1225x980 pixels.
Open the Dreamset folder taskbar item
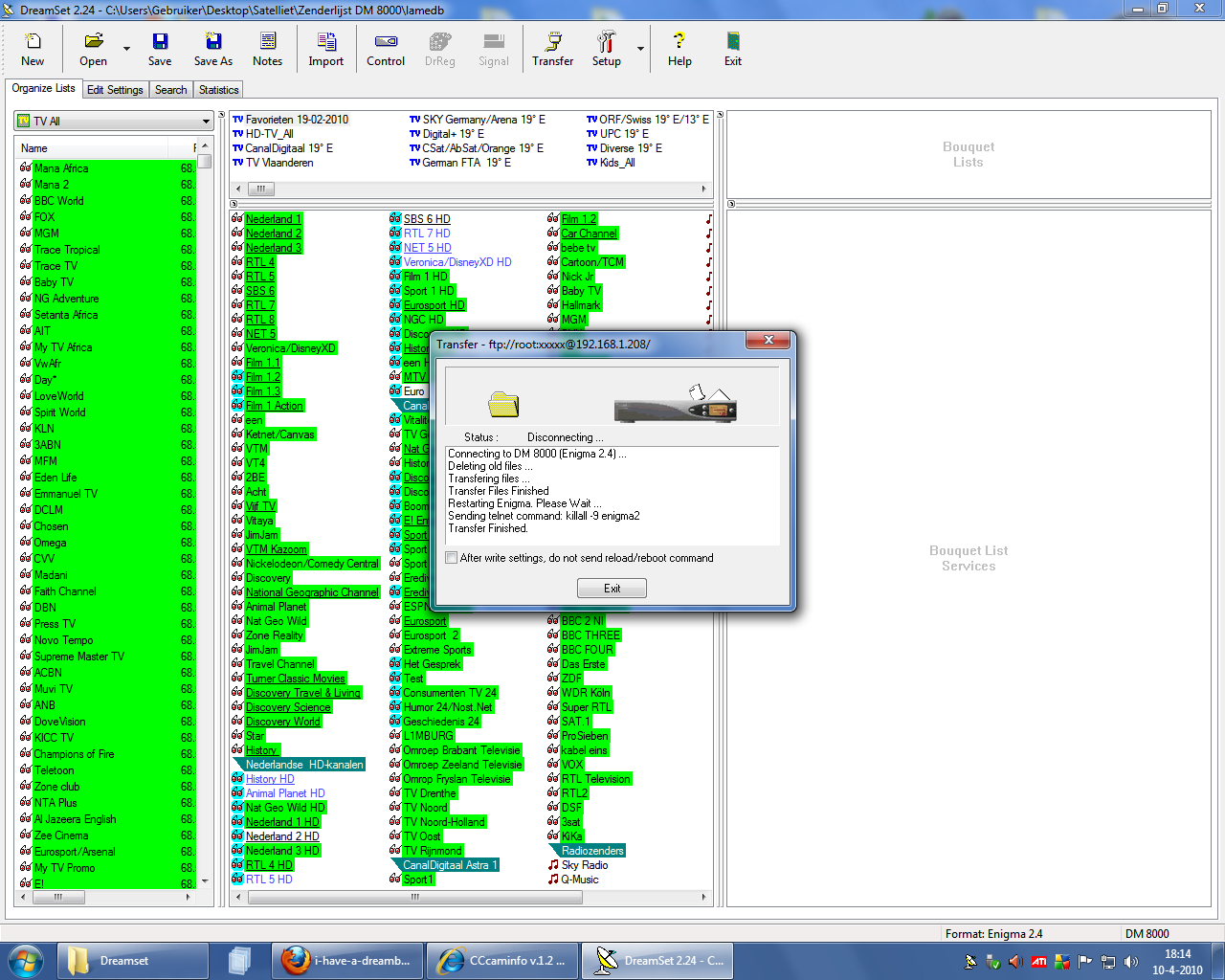click(133, 961)
